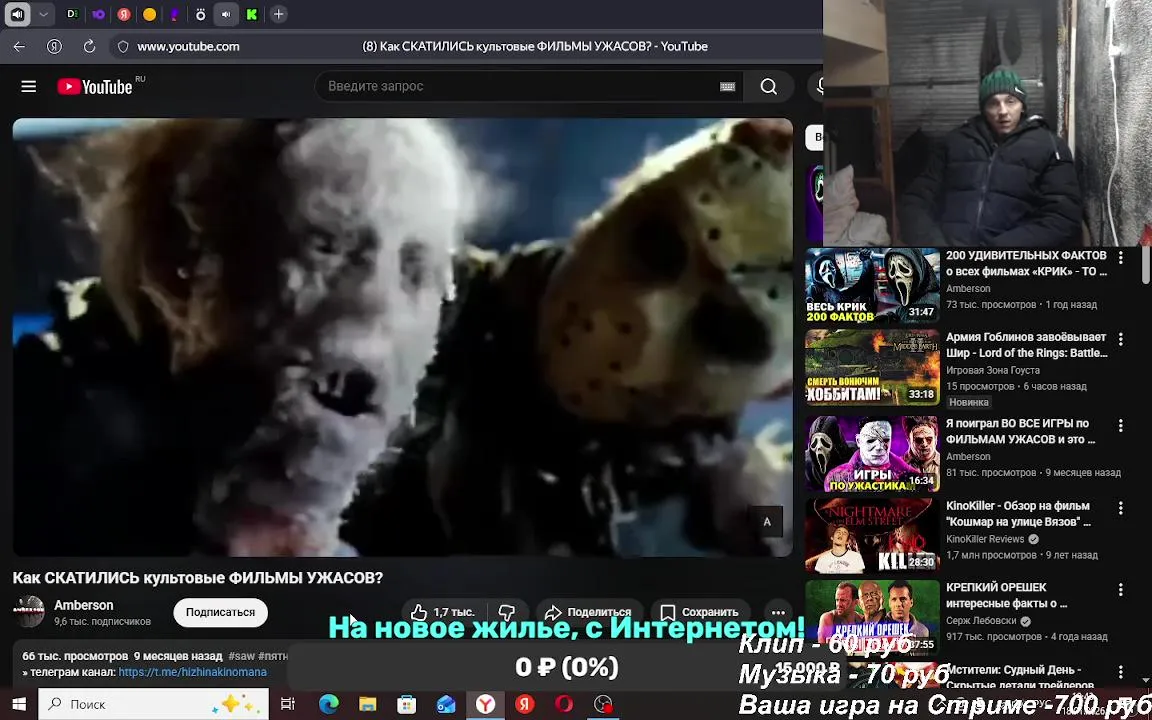Switch to the purple ЮMoney tab
This screenshot has height=720, width=1152.
[x=98, y=14]
